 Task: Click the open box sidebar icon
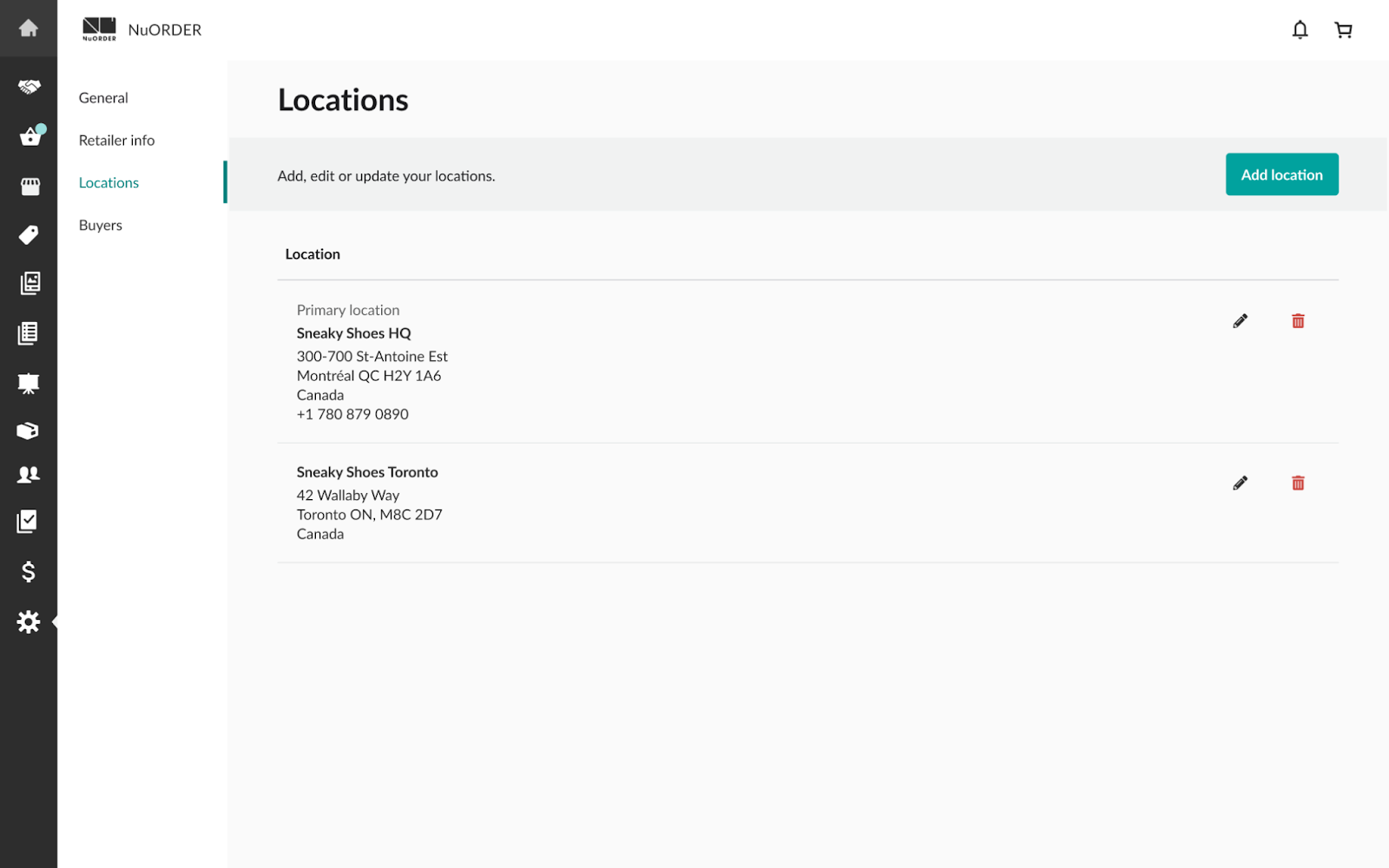28,431
